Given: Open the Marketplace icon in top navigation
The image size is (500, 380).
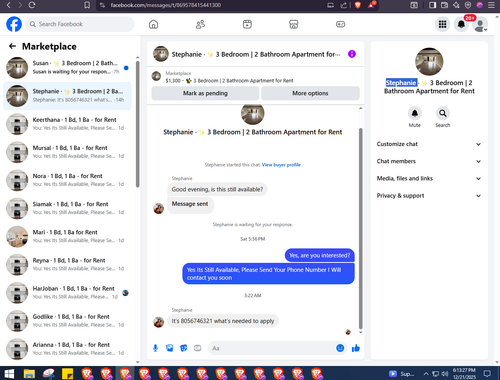Looking at the screenshot, I should (294, 24).
